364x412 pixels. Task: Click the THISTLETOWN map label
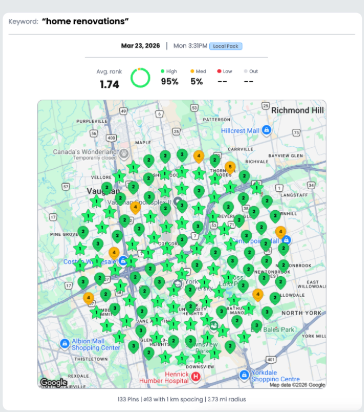[91, 359]
